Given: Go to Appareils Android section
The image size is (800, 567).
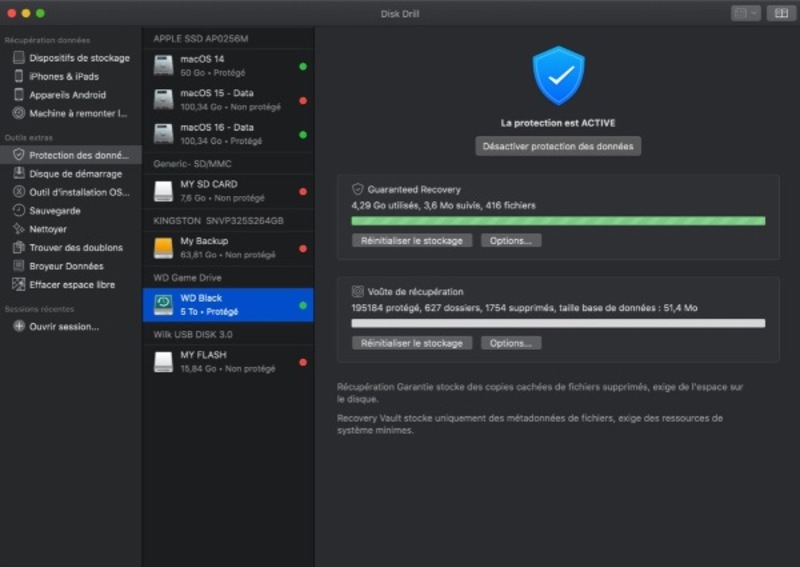Looking at the screenshot, I should tap(71, 94).
